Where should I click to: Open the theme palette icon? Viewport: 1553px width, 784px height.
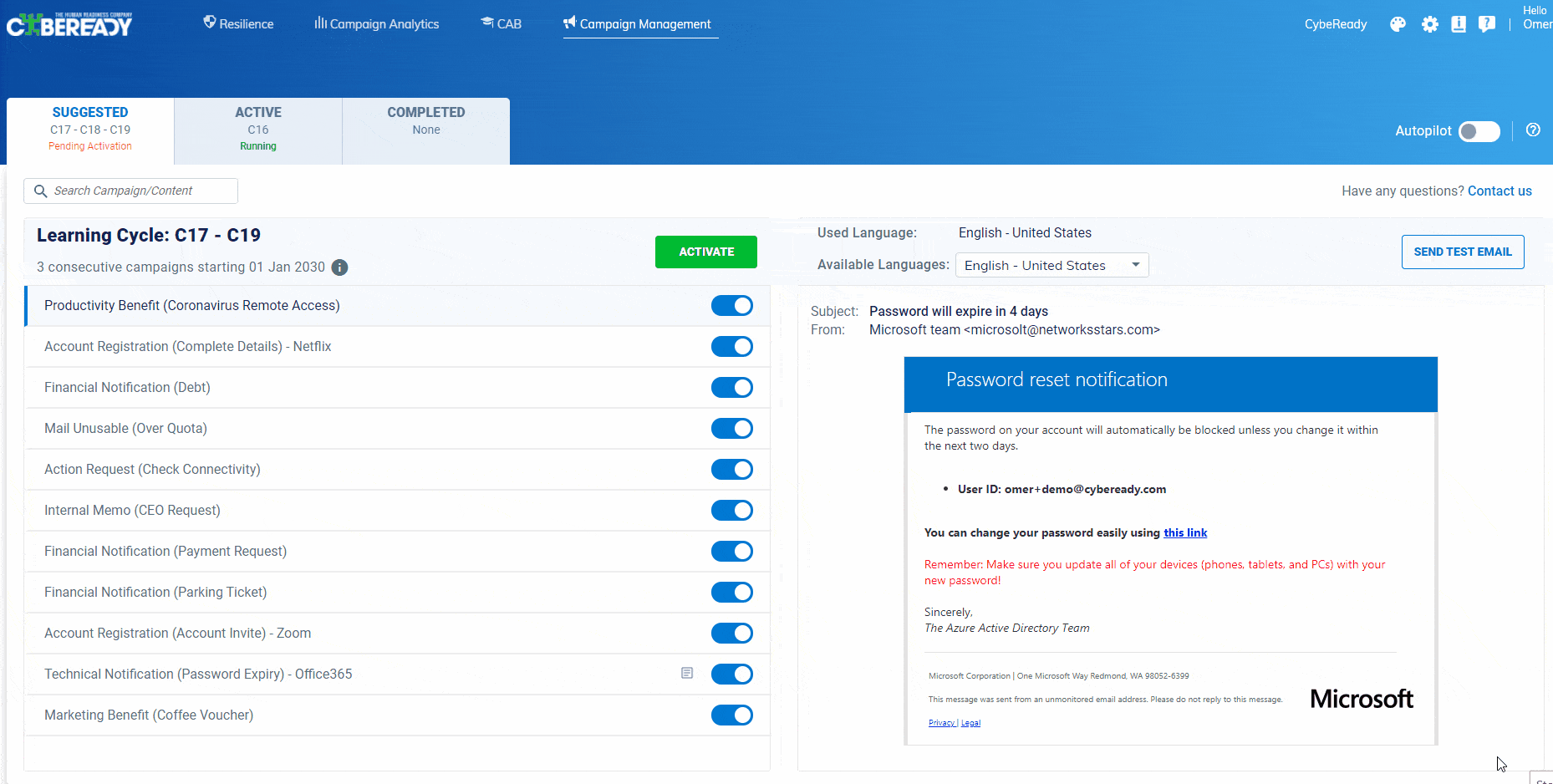(x=1398, y=24)
